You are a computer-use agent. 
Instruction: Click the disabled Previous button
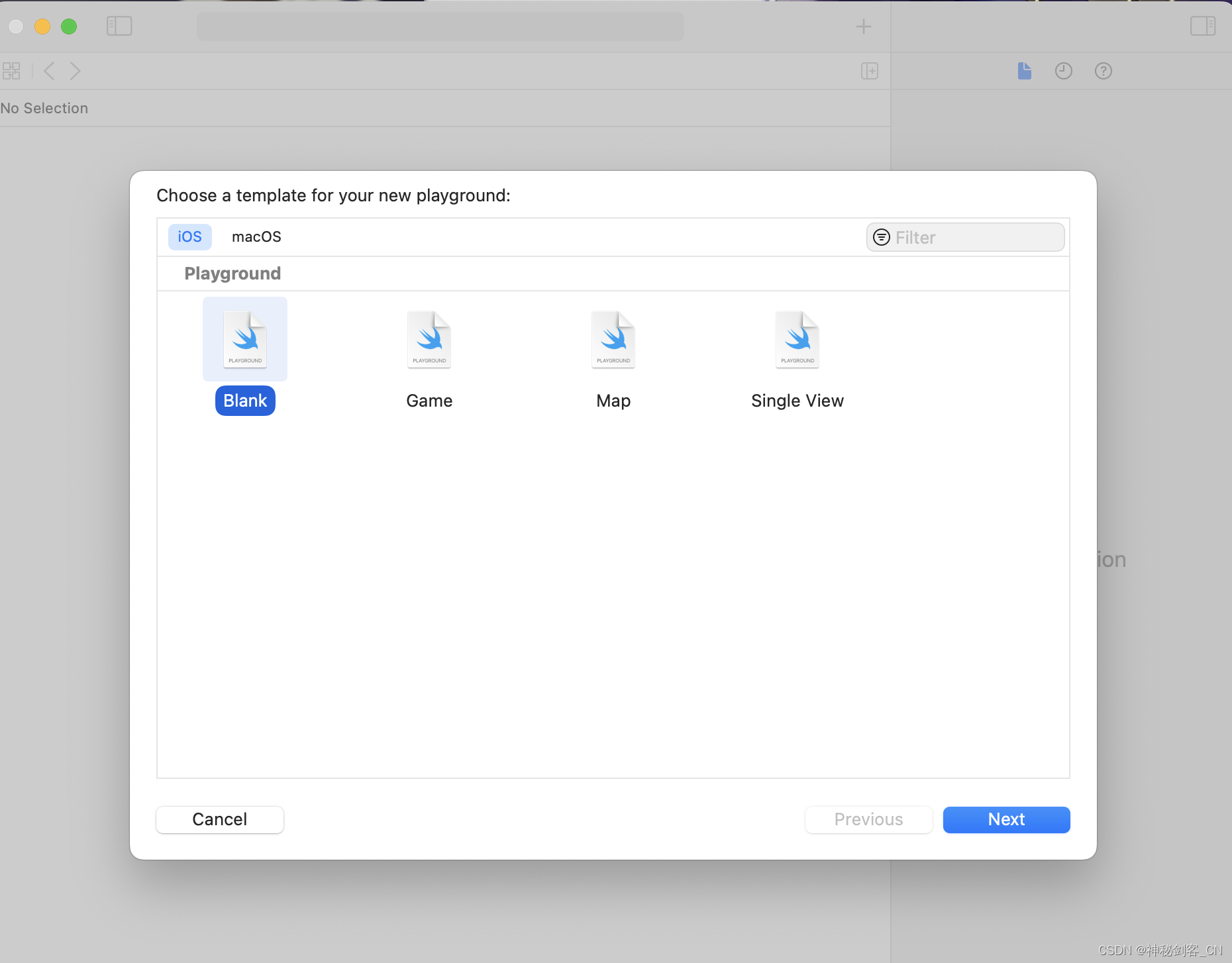868,819
